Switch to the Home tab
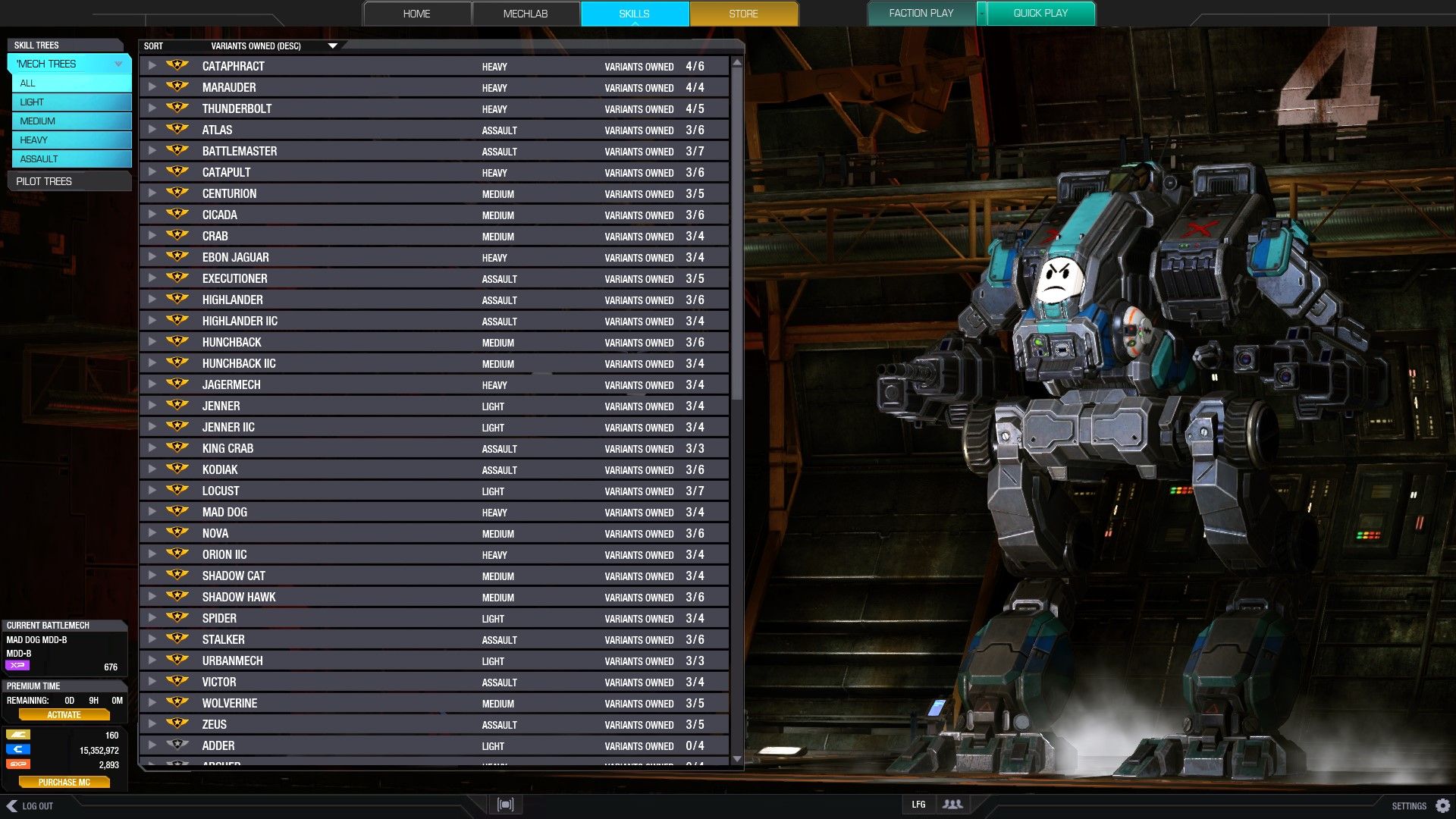Viewport: 1456px width, 819px height. [x=416, y=14]
